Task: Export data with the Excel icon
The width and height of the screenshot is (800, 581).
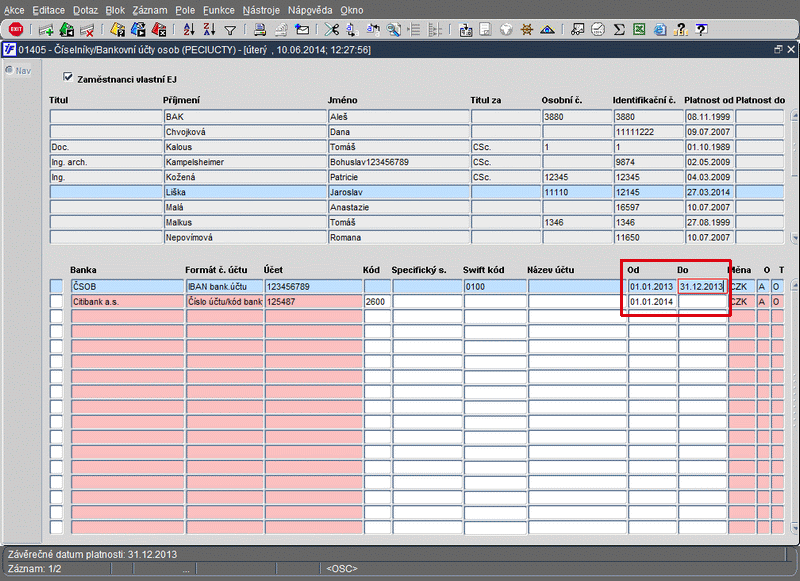Action: pos(638,30)
